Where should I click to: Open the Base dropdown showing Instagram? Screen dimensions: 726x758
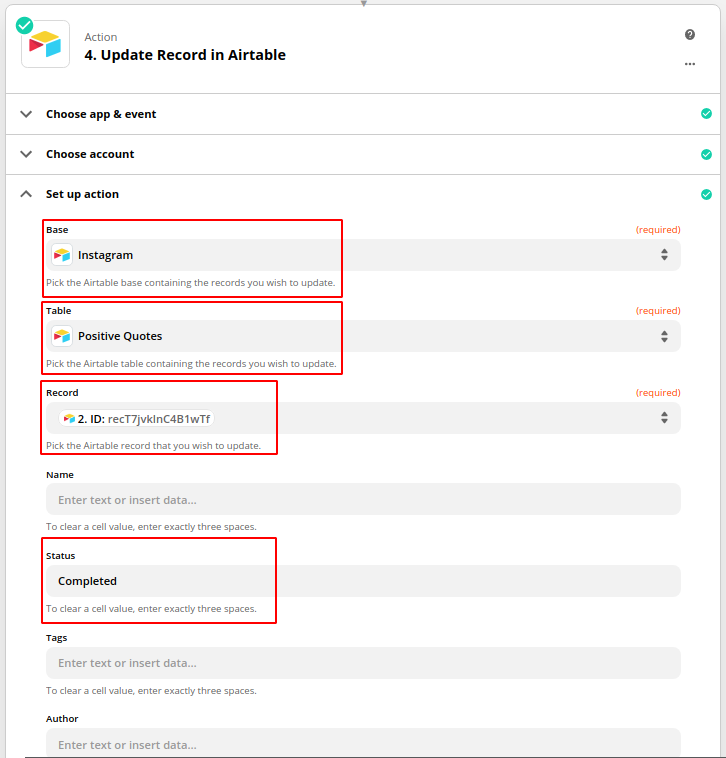363,255
